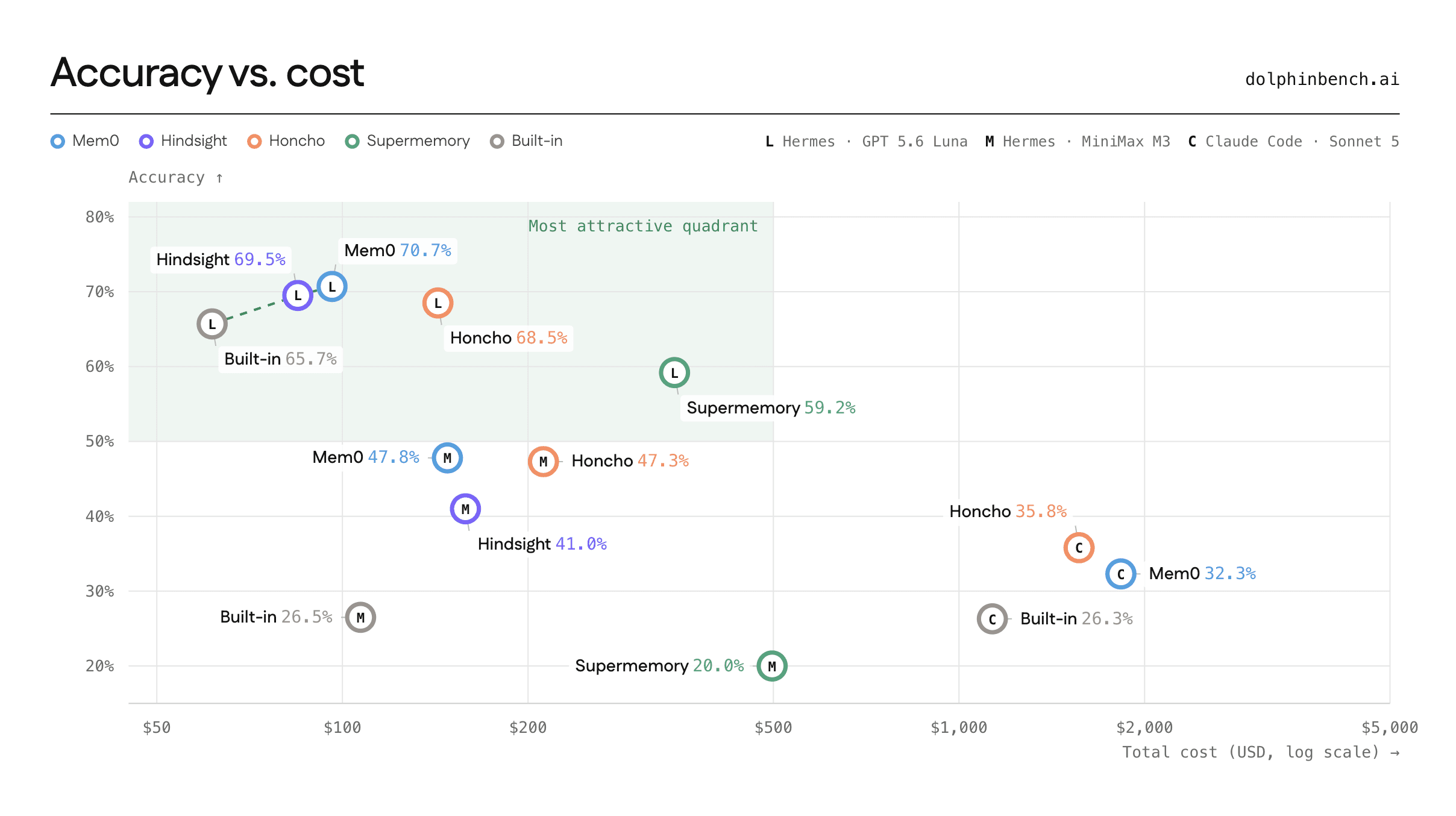This screenshot has width=1456, height=816.
Task: Click the 'Honcho 68.5%' label
Action: 509,337
